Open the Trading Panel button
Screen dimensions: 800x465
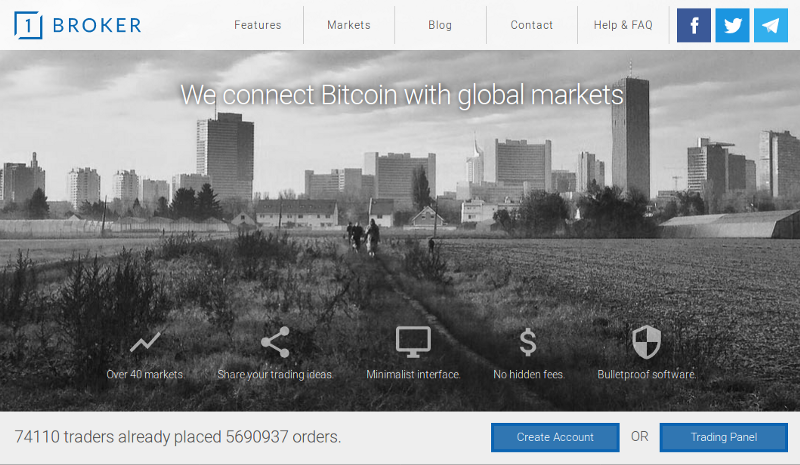723,437
